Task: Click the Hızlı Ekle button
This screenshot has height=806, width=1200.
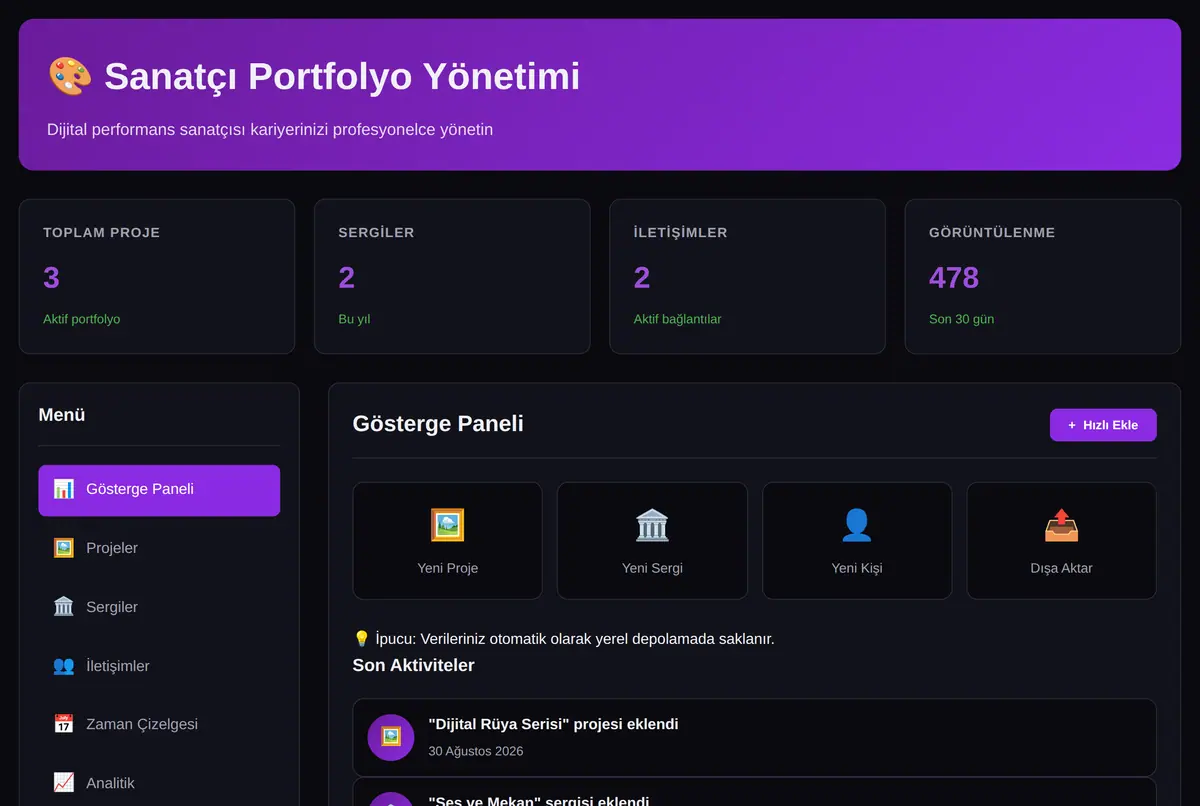Action: tap(1103, 425)
